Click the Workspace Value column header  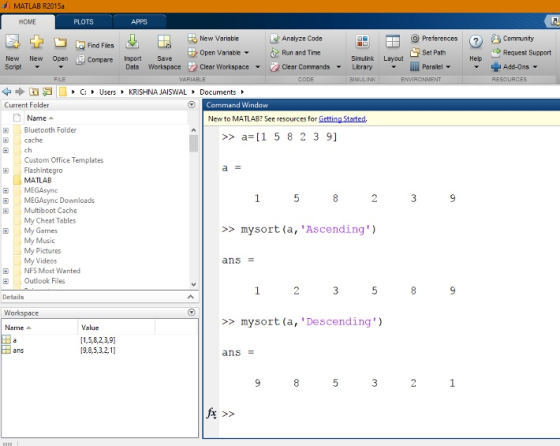pyautogui.click(x=116, y=327)
